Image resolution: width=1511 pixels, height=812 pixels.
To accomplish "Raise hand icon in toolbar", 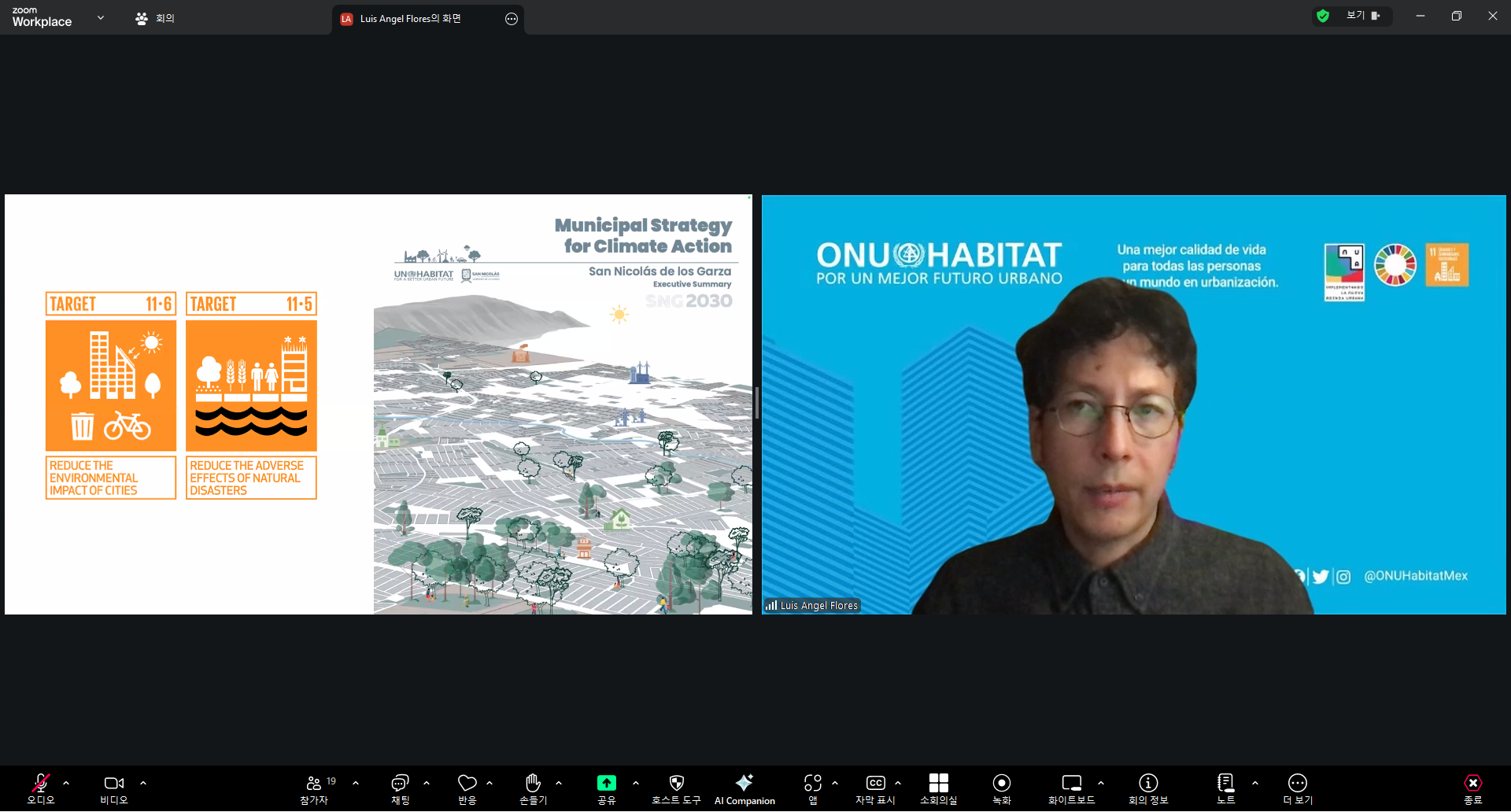I will pyautogui.click(x=533, y=782).
